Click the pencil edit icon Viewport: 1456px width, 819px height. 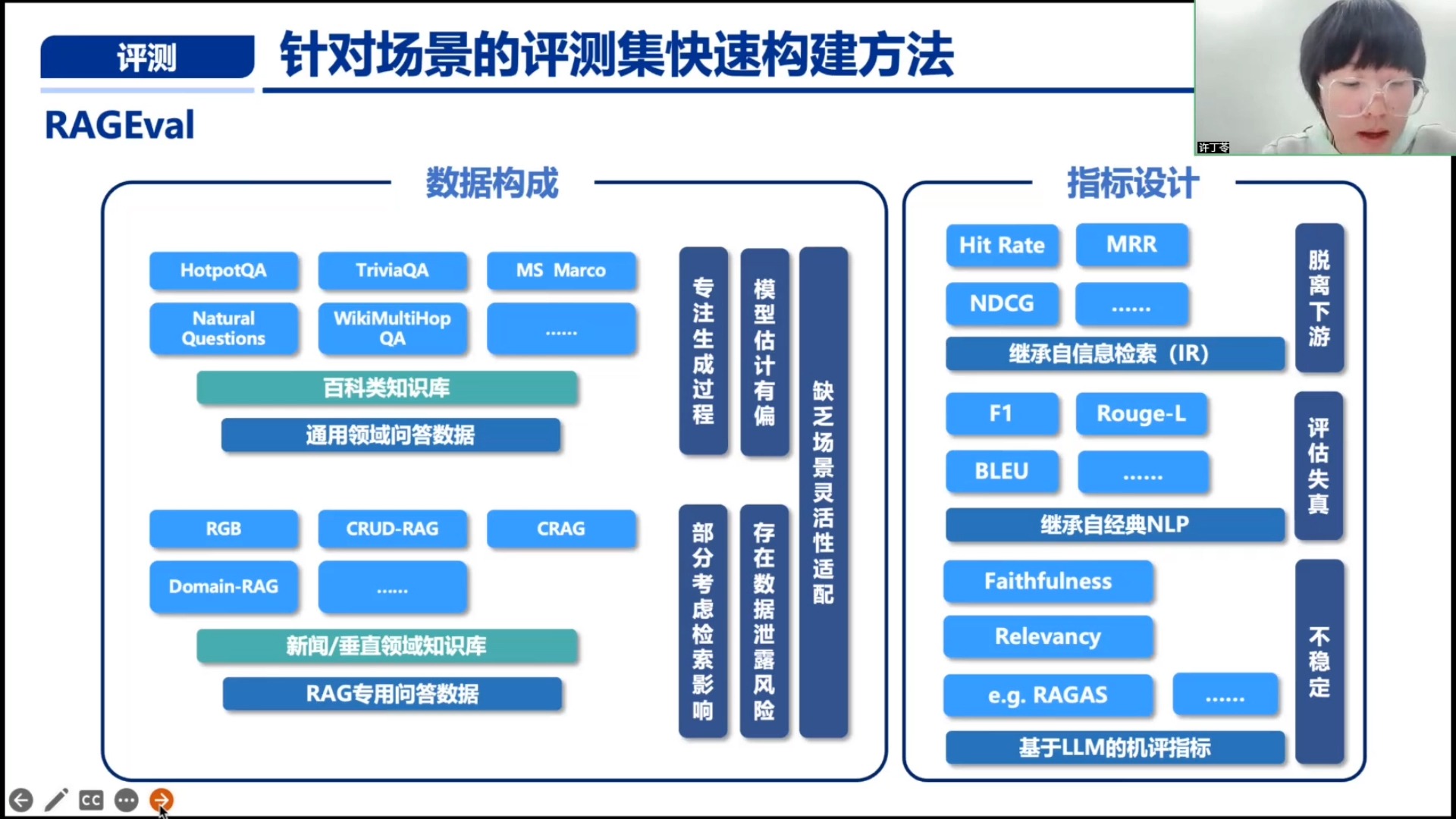click(x=55, y=799)
